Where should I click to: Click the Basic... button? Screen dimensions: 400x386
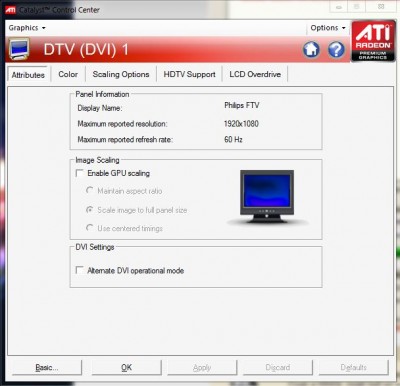(47, 367)
